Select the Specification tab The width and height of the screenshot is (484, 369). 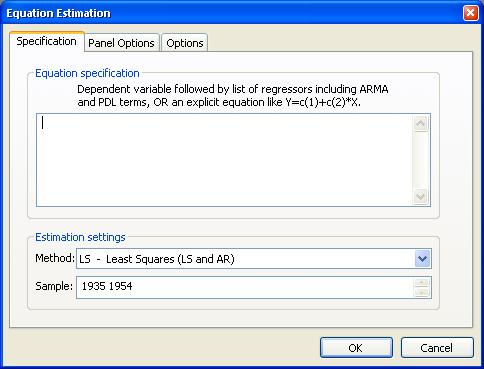(47, 41)
